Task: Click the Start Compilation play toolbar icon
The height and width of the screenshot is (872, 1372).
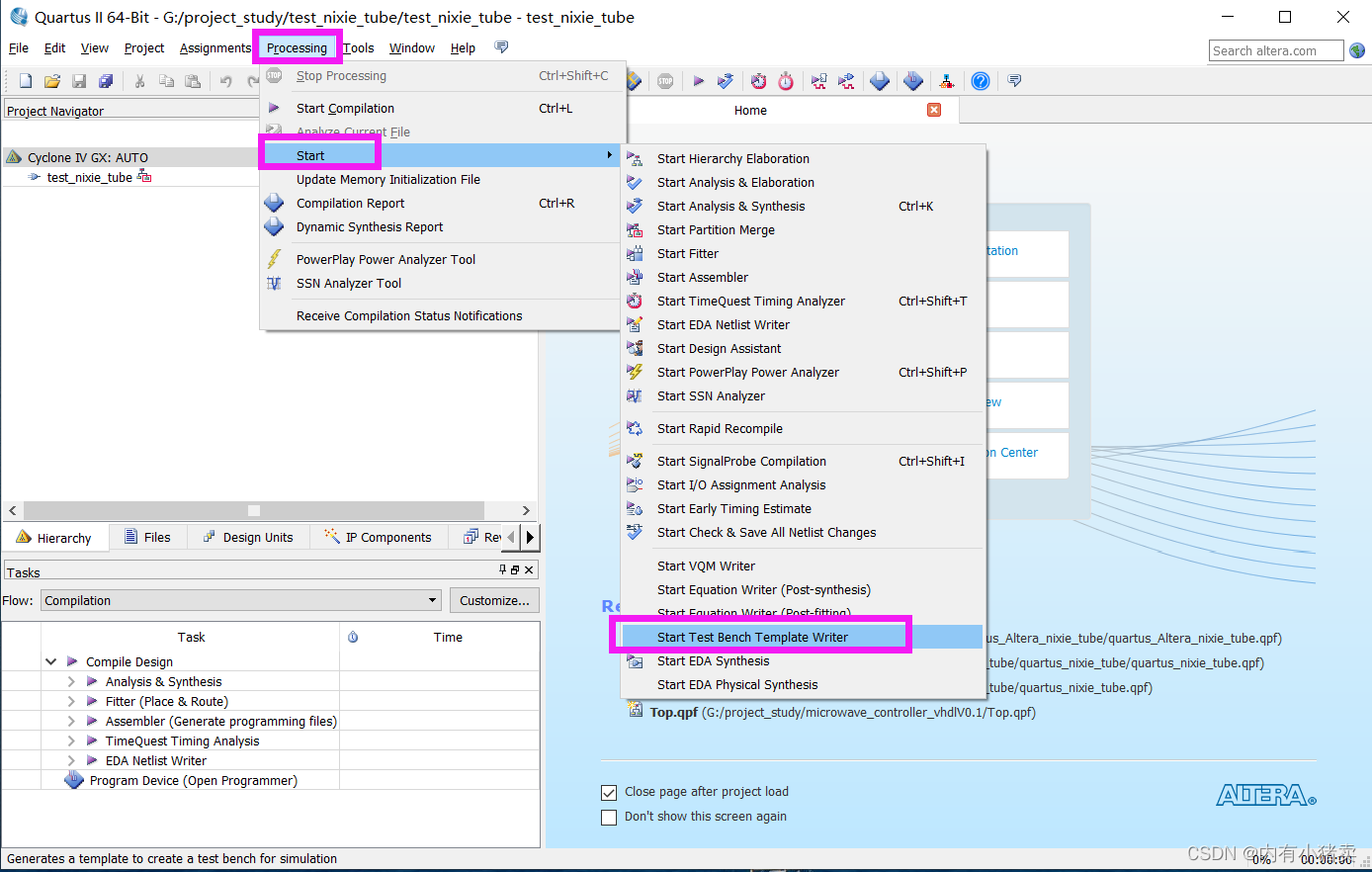Action: click(x=698, y=81)
